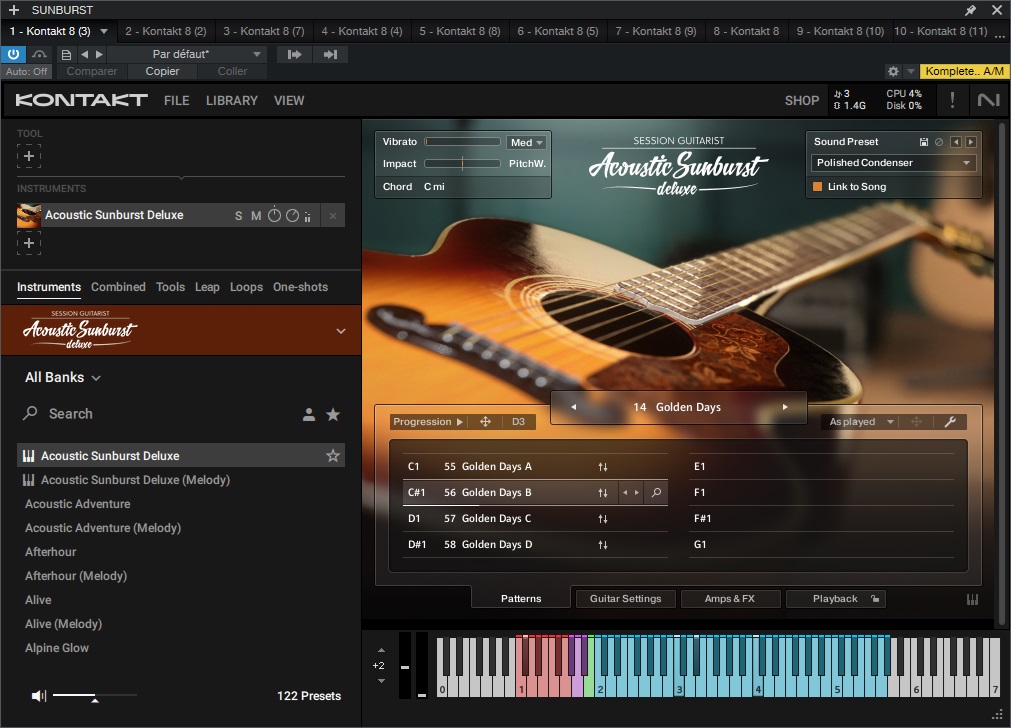Click the exclamation alert icon in header

pos(952,100)
